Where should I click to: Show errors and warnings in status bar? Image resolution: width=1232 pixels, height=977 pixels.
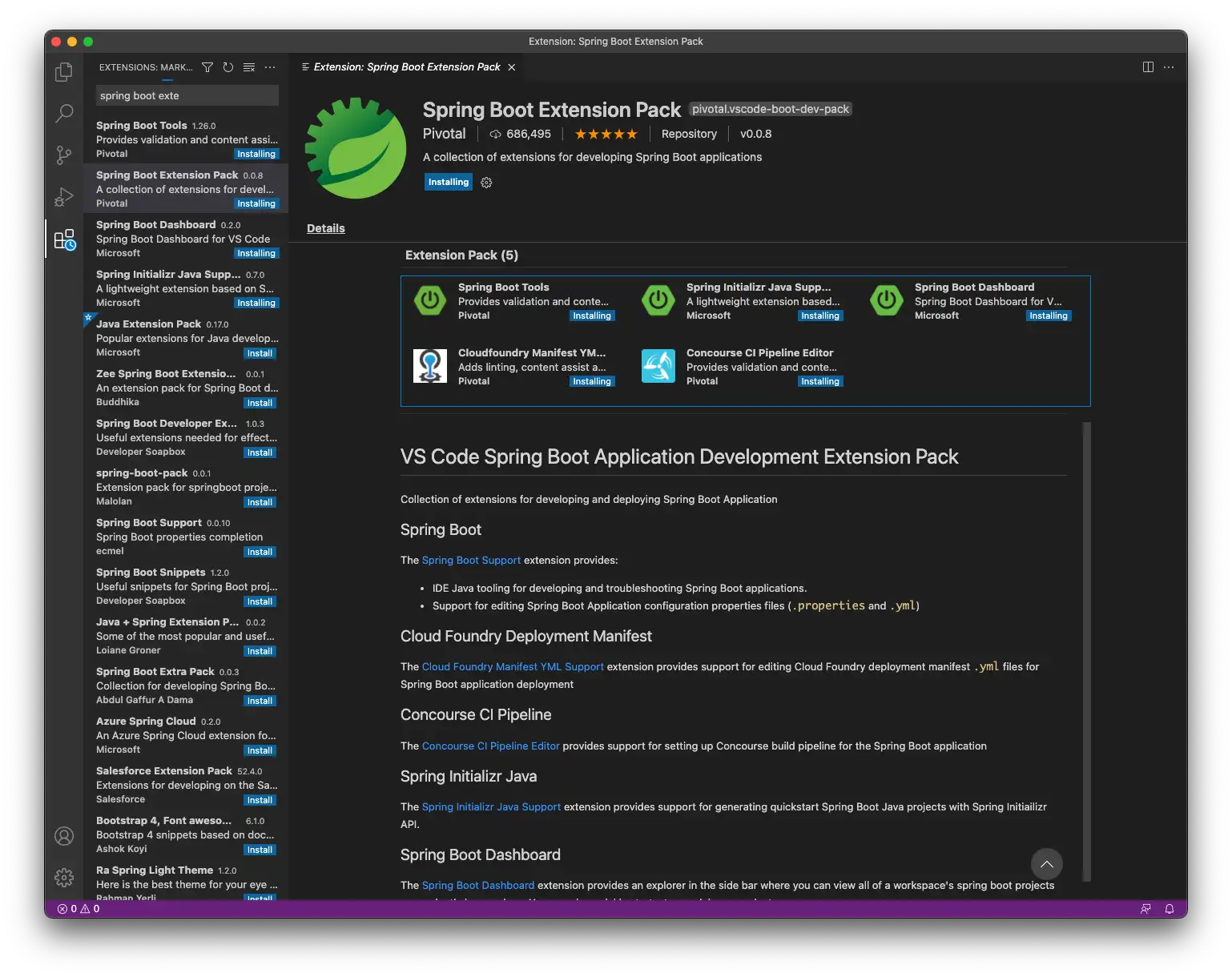tap(79, 909)
